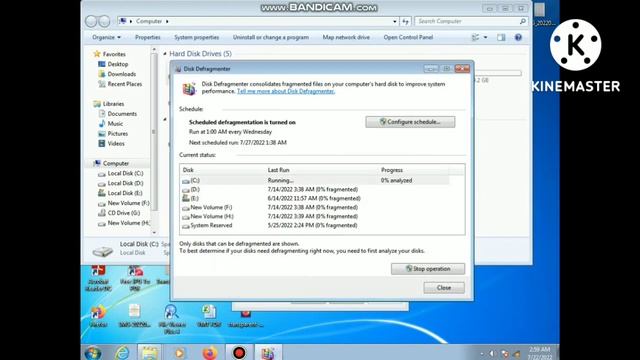Select Music library in navigation pane
The height and width of the screenshot is (360, 640).
115,123
